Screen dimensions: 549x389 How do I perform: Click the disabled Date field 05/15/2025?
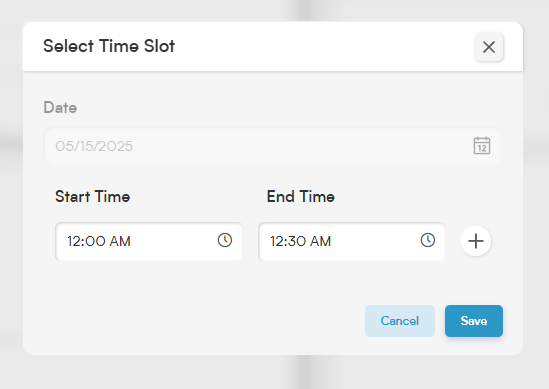(x=272, y=146)
